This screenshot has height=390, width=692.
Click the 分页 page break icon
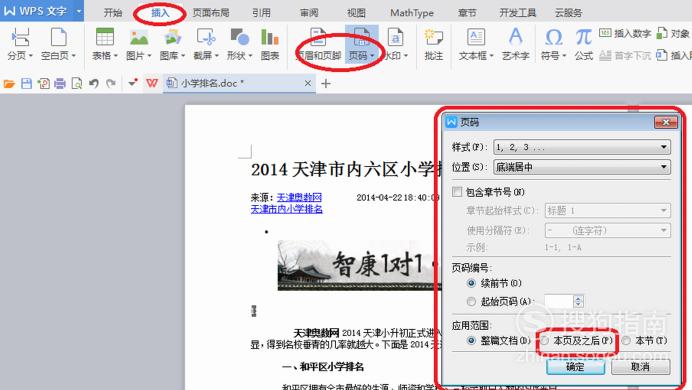[x=20, y=38]
